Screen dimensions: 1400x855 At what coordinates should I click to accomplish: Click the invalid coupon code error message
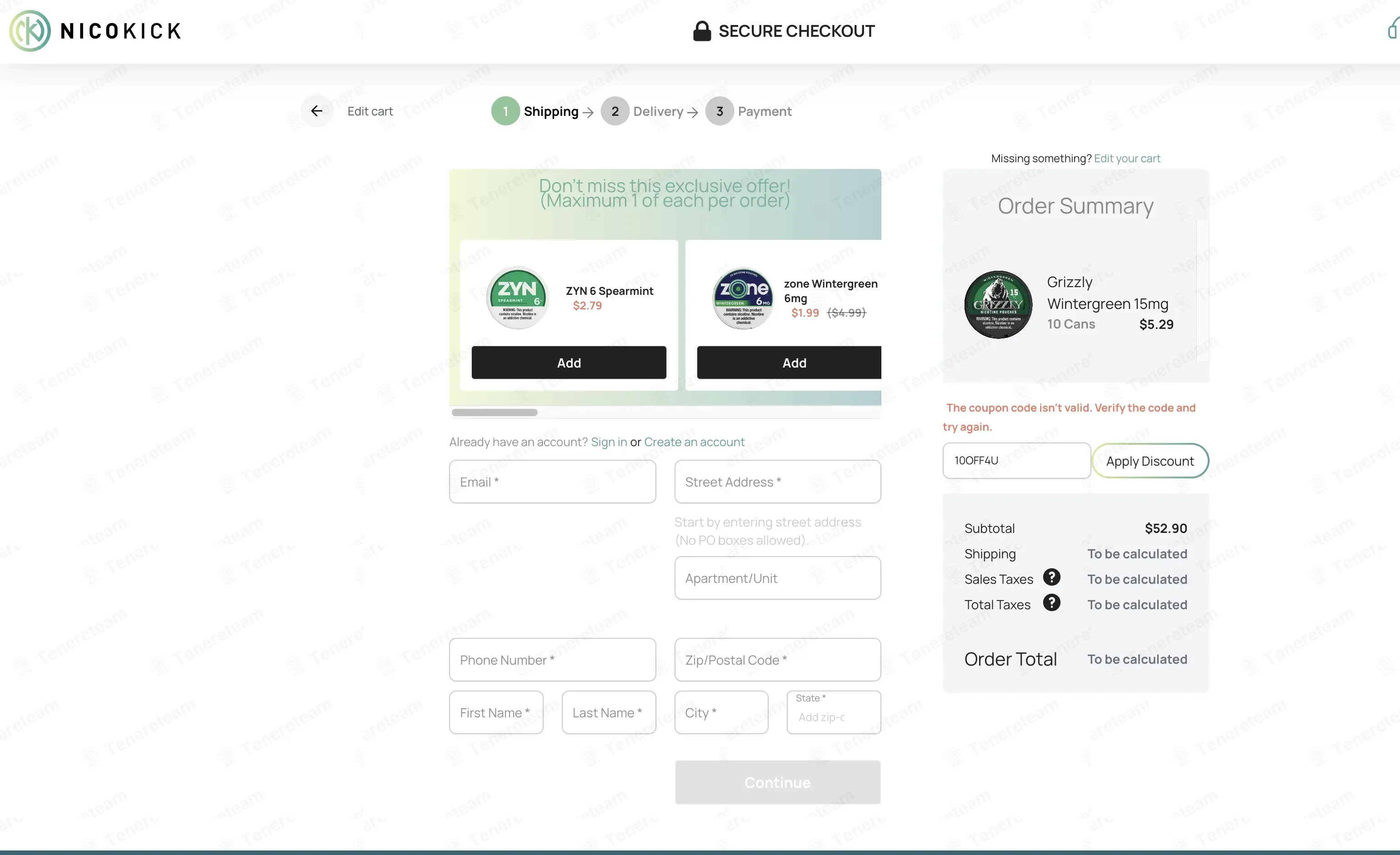click(1069, 418)
